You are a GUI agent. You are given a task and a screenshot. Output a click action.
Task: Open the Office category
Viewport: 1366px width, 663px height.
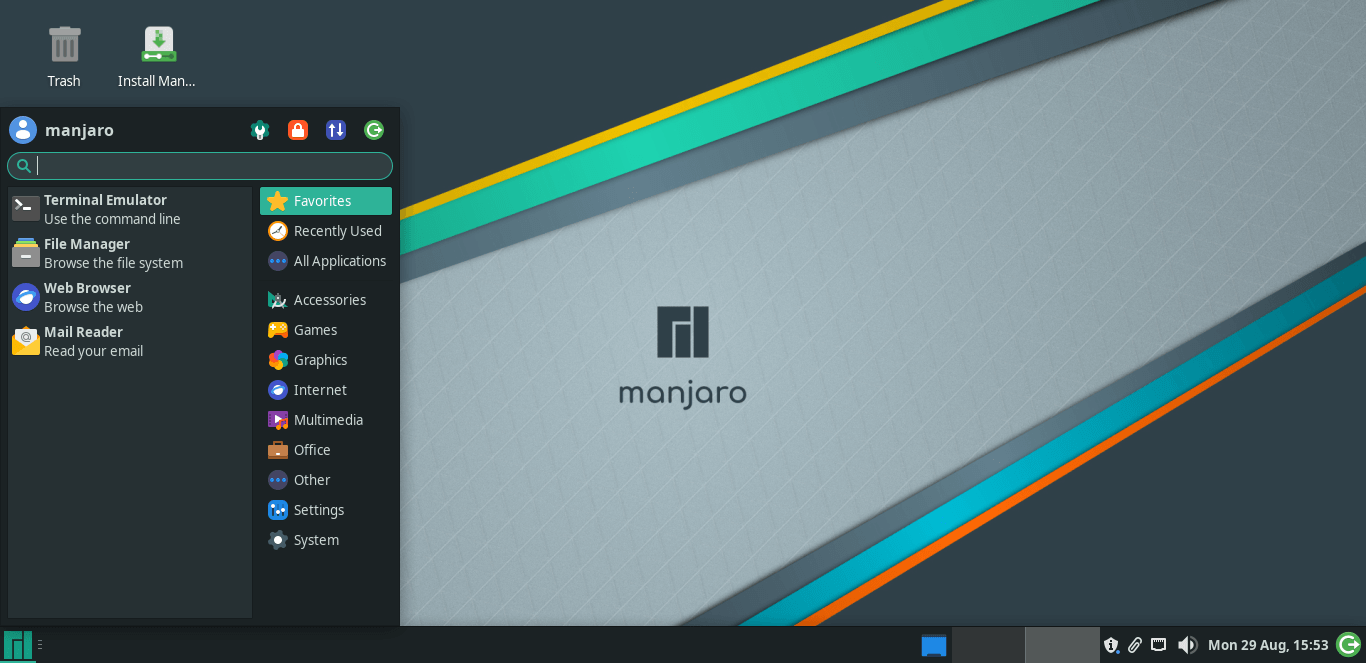[326, 450]
